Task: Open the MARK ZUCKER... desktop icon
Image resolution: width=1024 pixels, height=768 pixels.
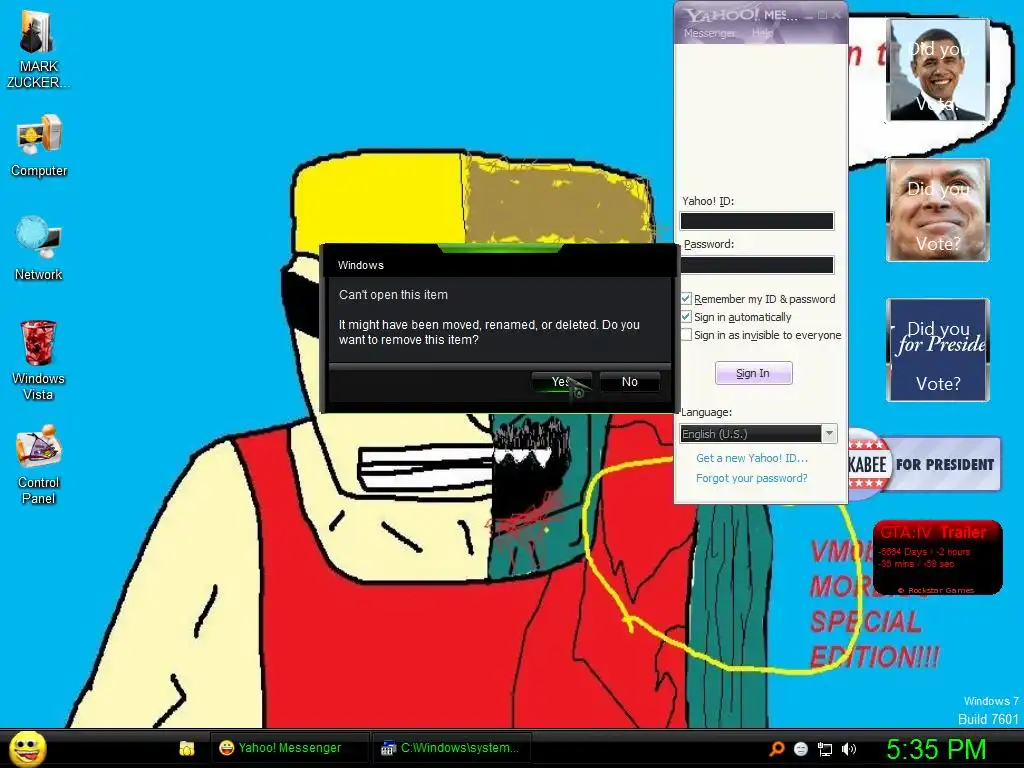Action: [x=38, y=49]
